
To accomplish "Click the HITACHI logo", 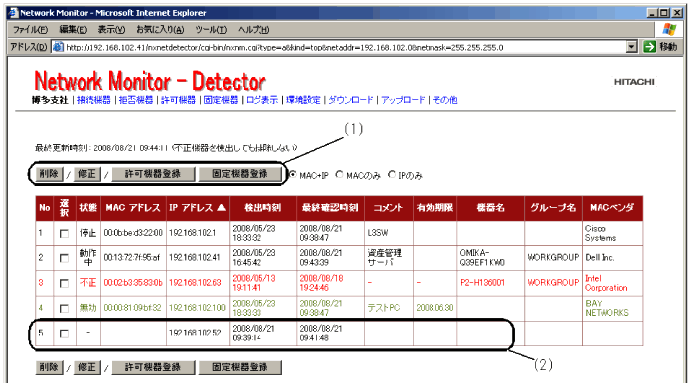I will [x=634, y=82].
